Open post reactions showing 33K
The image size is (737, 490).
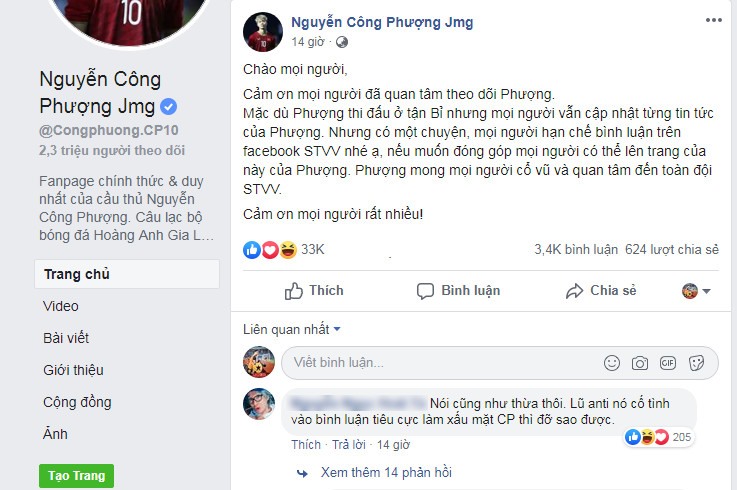283,250
